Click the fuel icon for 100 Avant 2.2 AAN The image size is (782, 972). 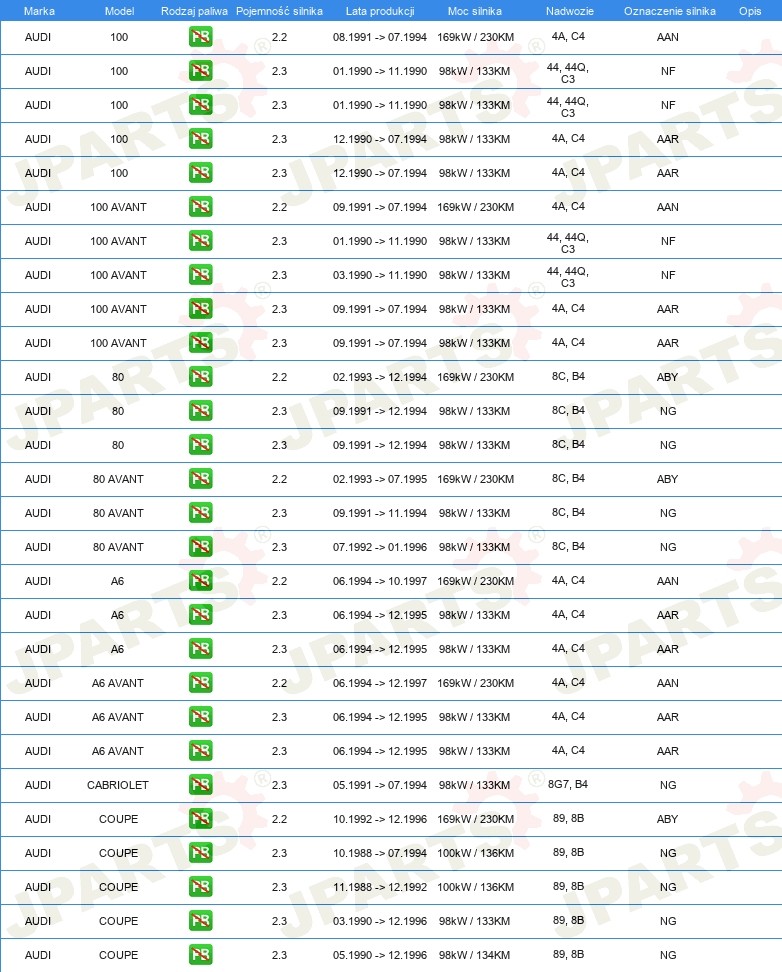tap(200, 207)
